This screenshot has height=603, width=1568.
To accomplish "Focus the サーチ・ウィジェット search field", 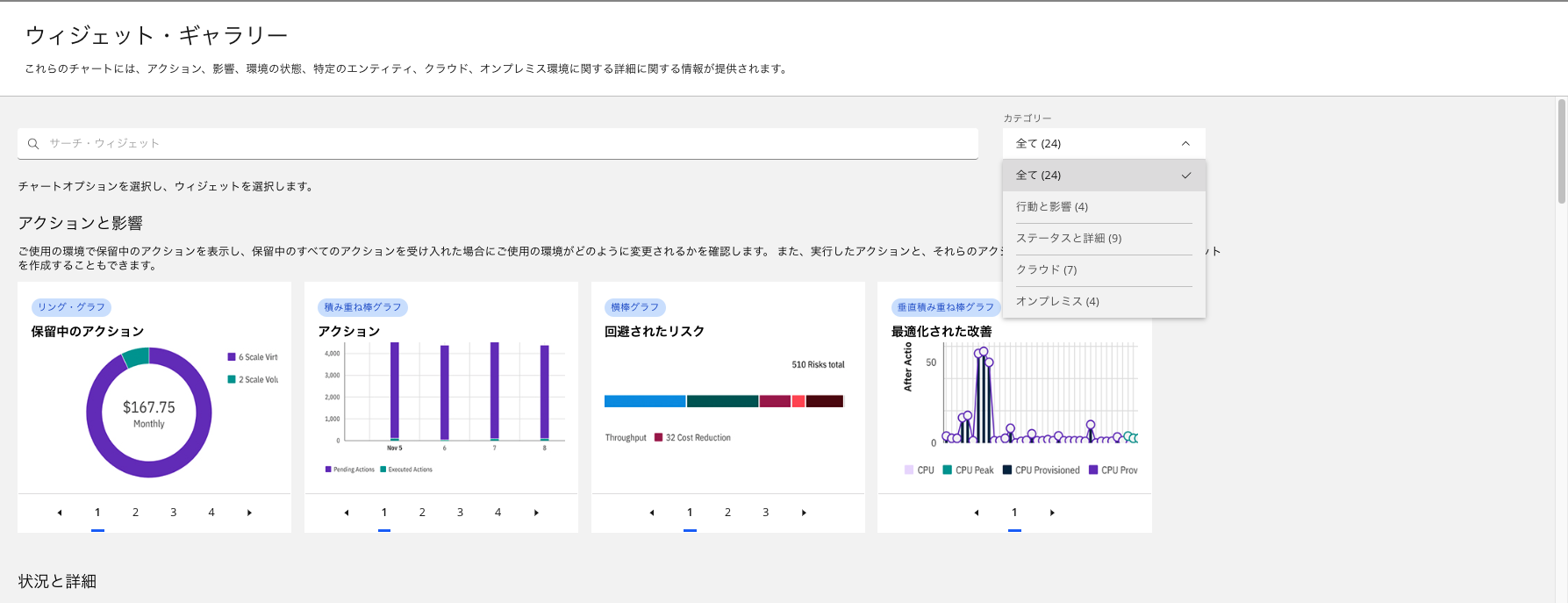I will click(509, 144).
